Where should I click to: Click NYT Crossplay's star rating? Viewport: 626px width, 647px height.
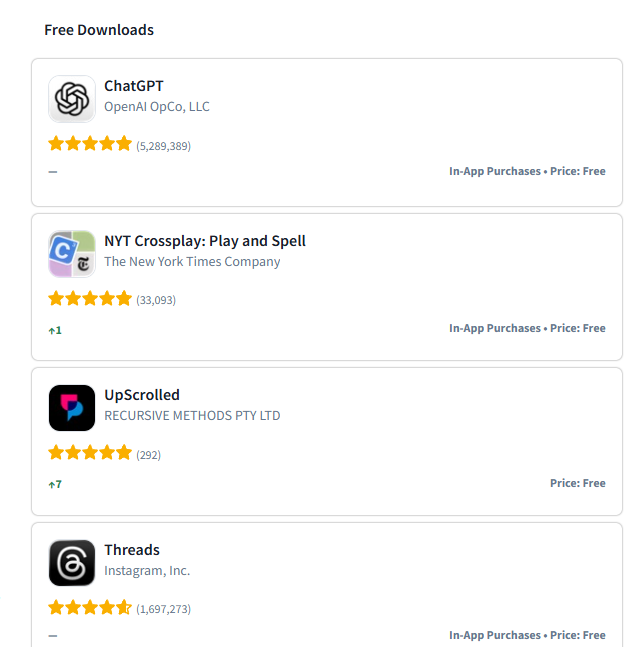[90, 299]
